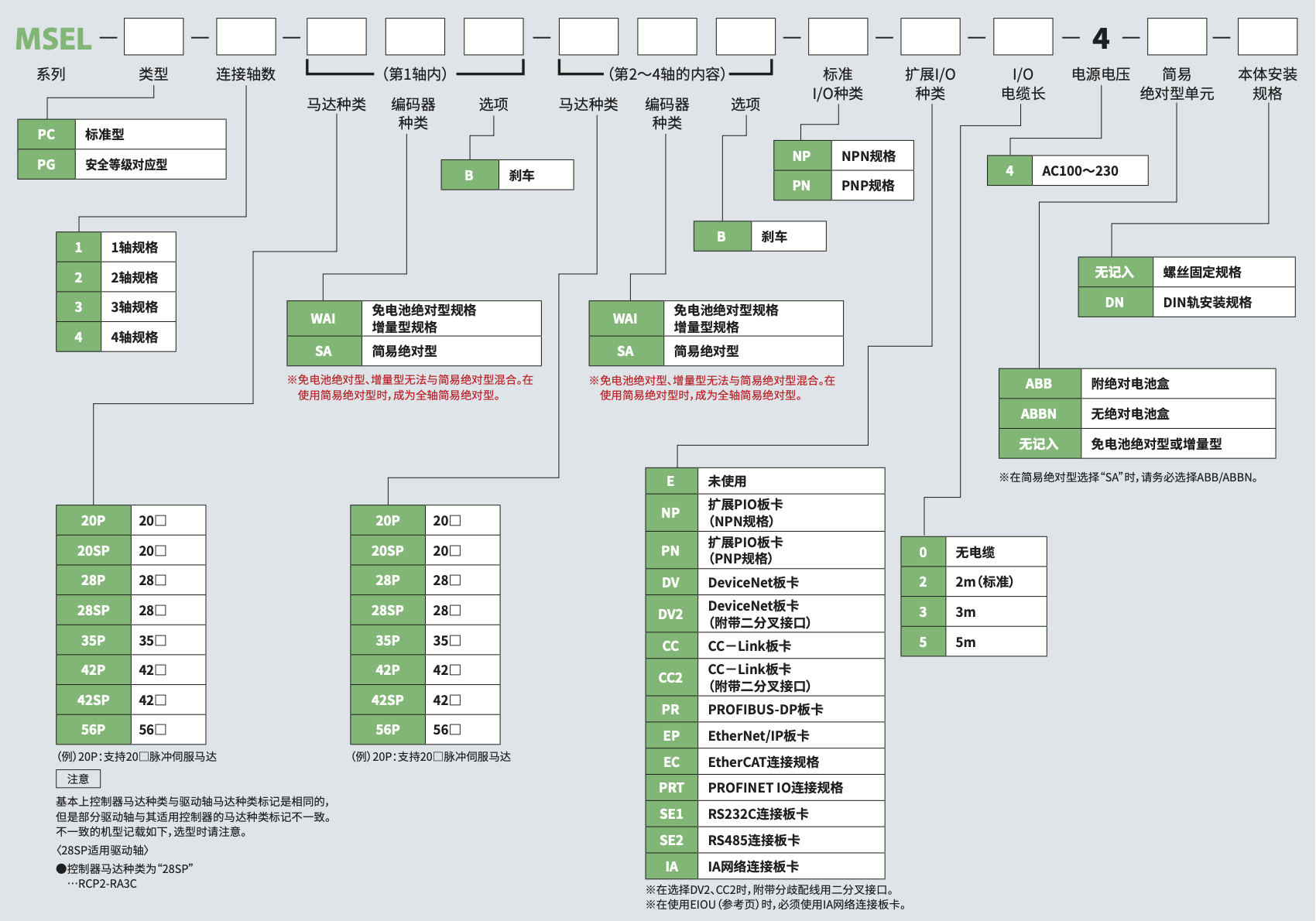The image size is (1316, 921).
Task: Click the PNP规格 cell
Action: [872, 185]
